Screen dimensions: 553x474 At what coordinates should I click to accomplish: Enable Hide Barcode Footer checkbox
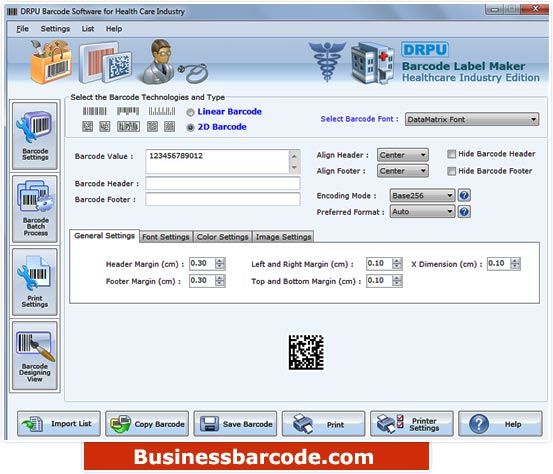tap(451, 171)
